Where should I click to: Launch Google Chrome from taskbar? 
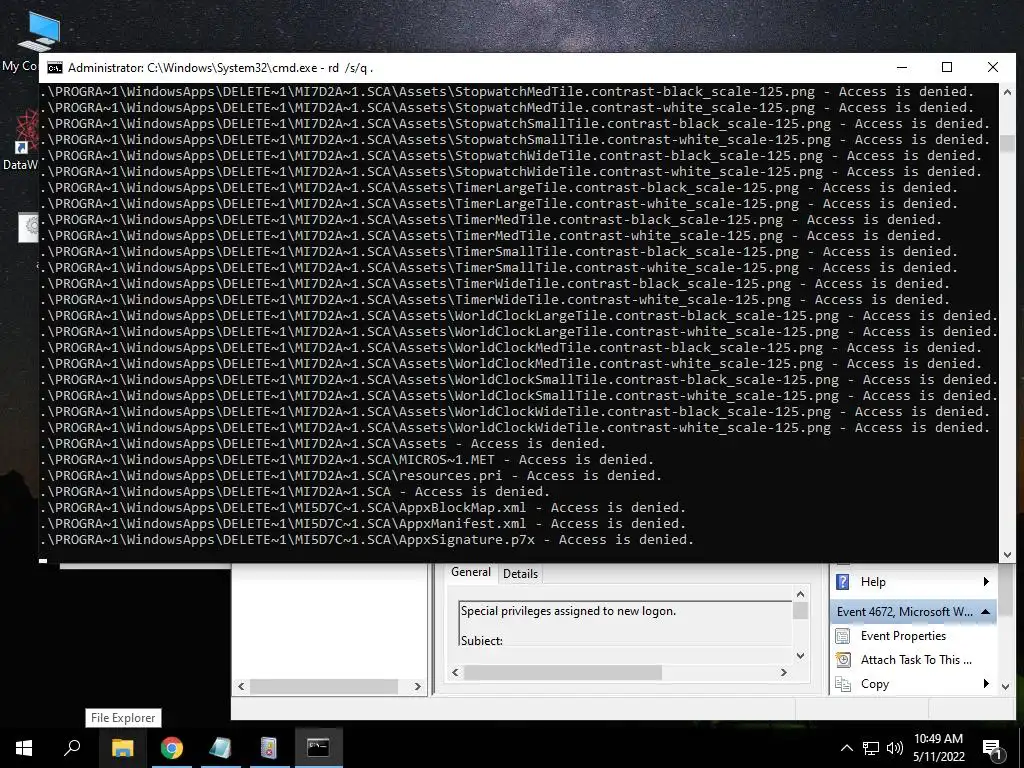coord(172,748)
